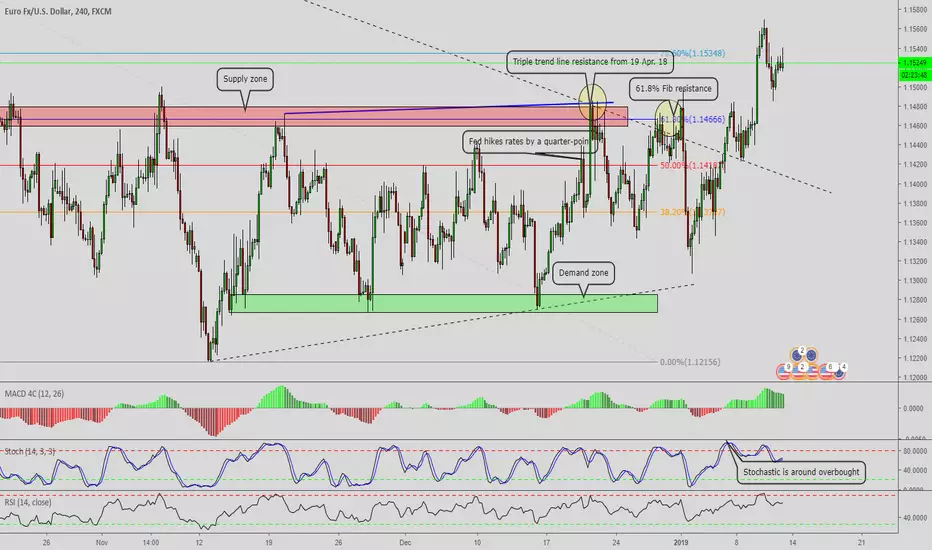Image resolution: width=932 pixels, height=550 pixels.
Task: Click the 0.00%(1.12156) Fibonacci level label
Action: pyautogui.click(x=689, y=362)
